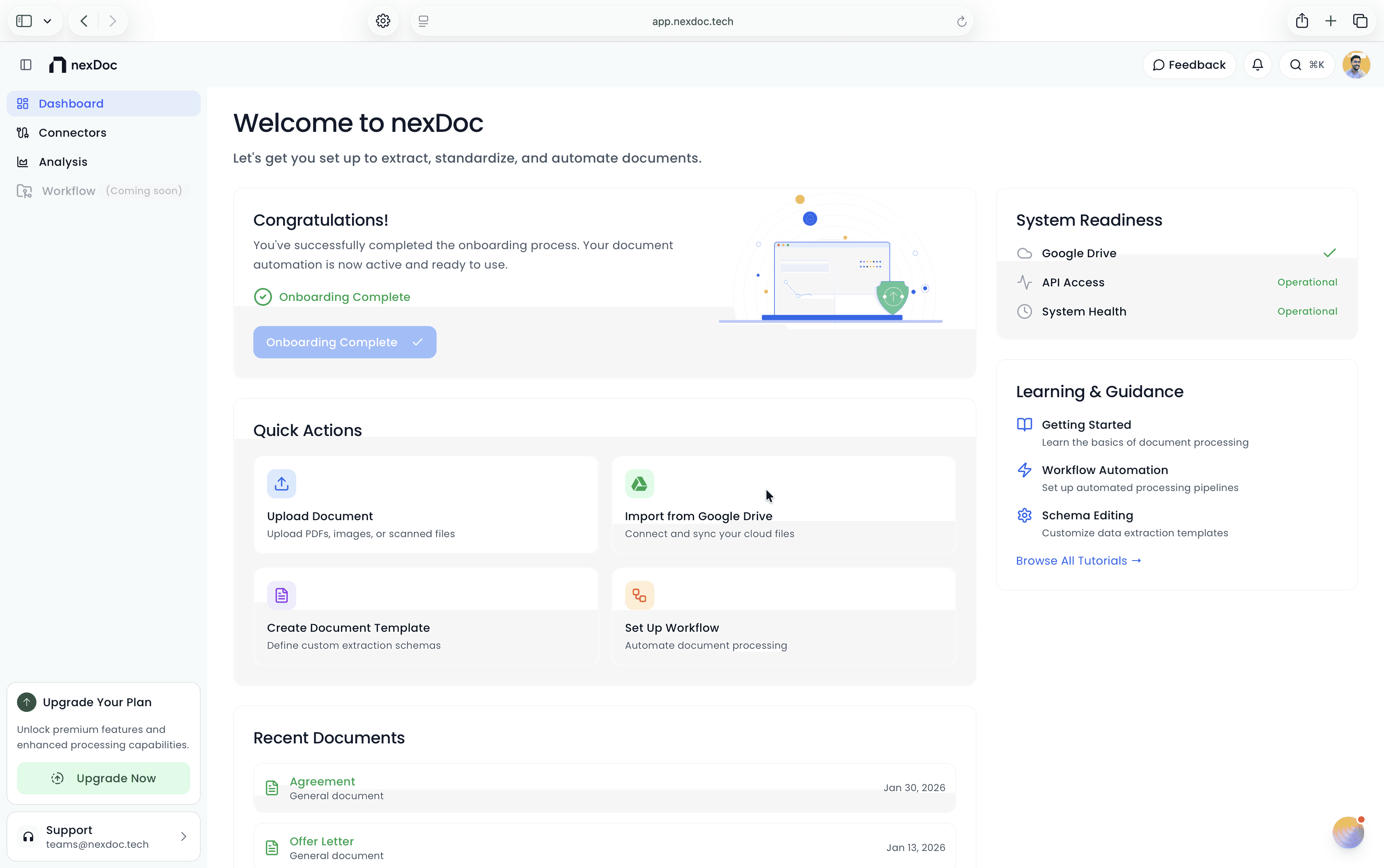Open the notifications bell icon
Image resolution: width=1384 pixels, height=868 pixels.
[x=1257, y=64]
